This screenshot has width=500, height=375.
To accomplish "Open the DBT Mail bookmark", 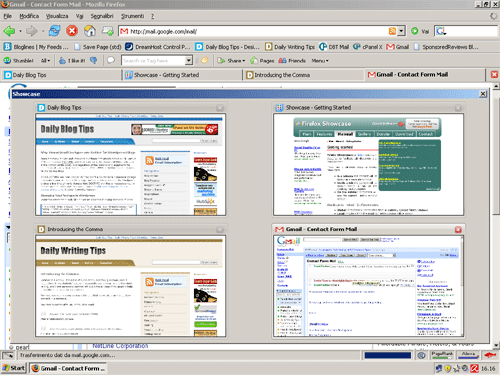I will tap(334, 47).
